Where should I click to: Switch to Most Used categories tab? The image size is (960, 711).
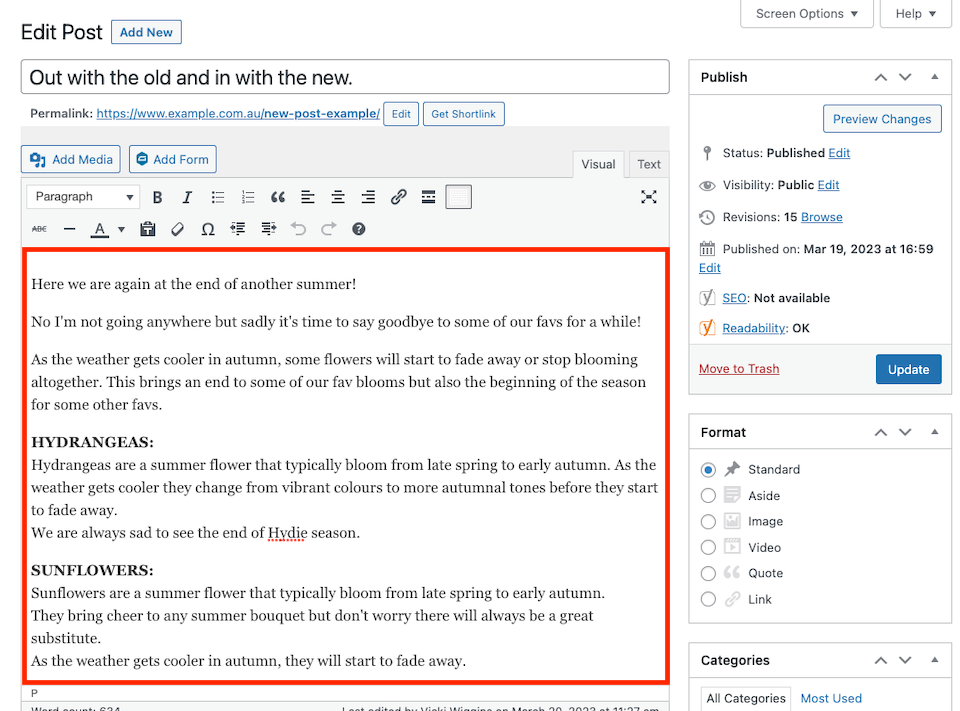(x=830, y=698)
